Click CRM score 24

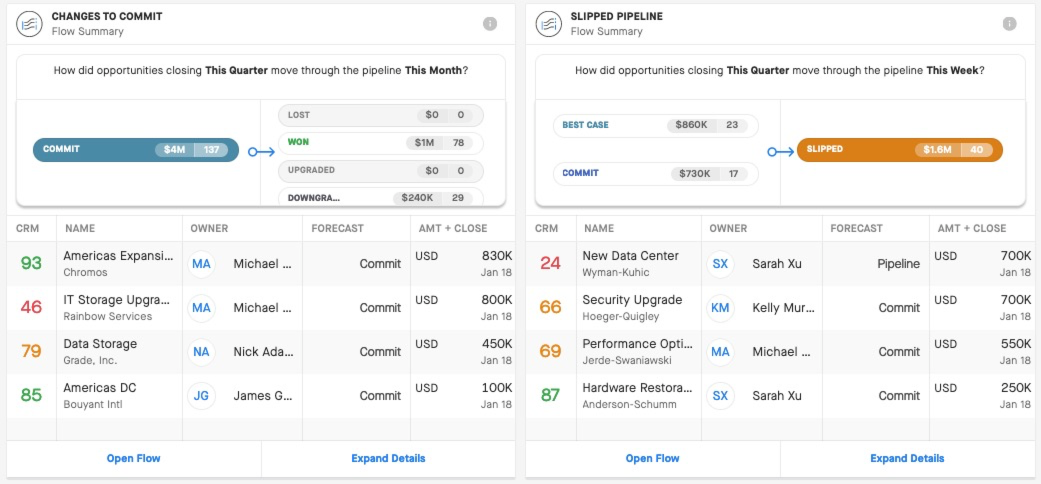(x=550, y=264)
